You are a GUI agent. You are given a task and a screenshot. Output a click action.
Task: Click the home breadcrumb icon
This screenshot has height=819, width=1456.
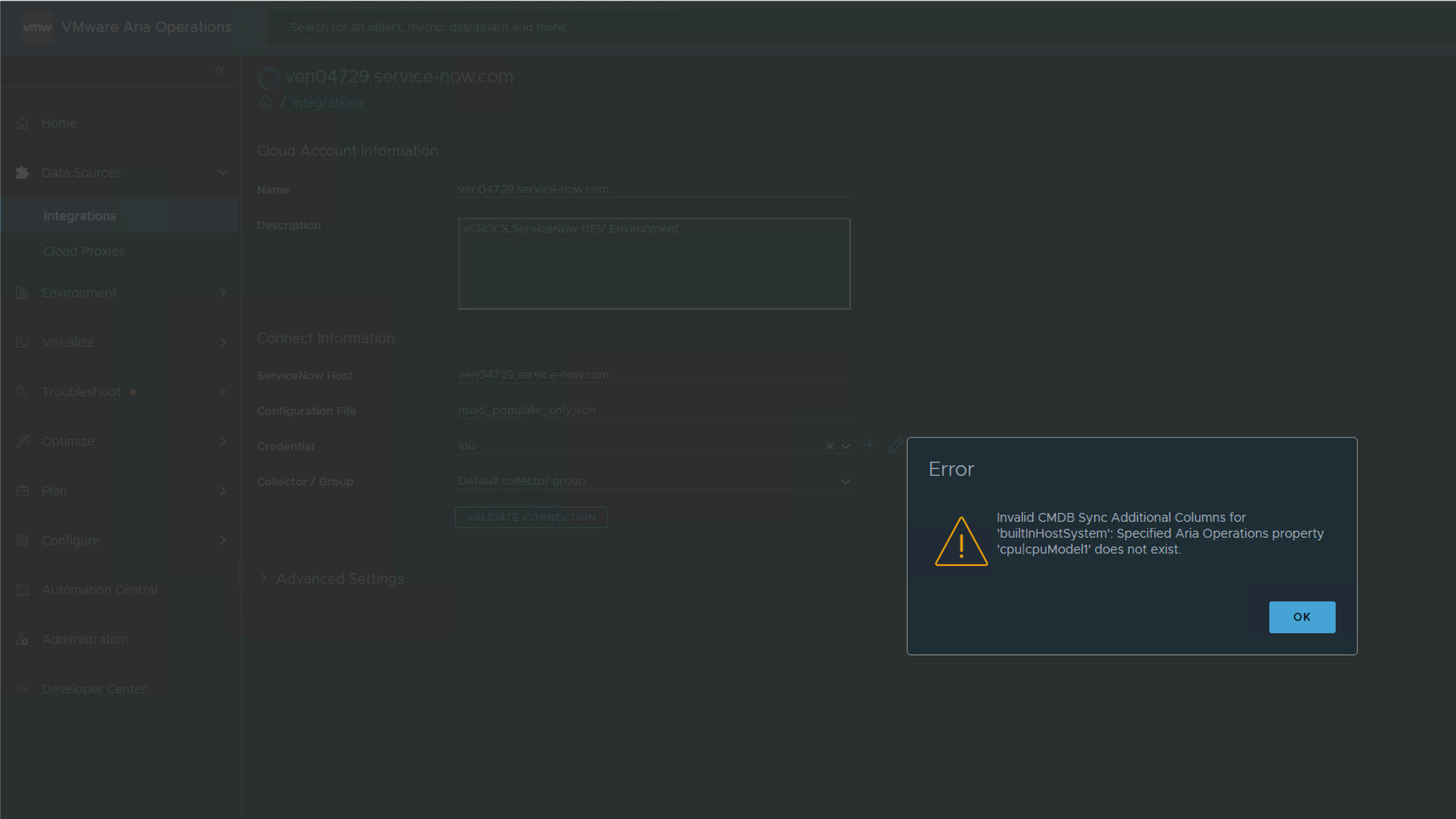265,103
